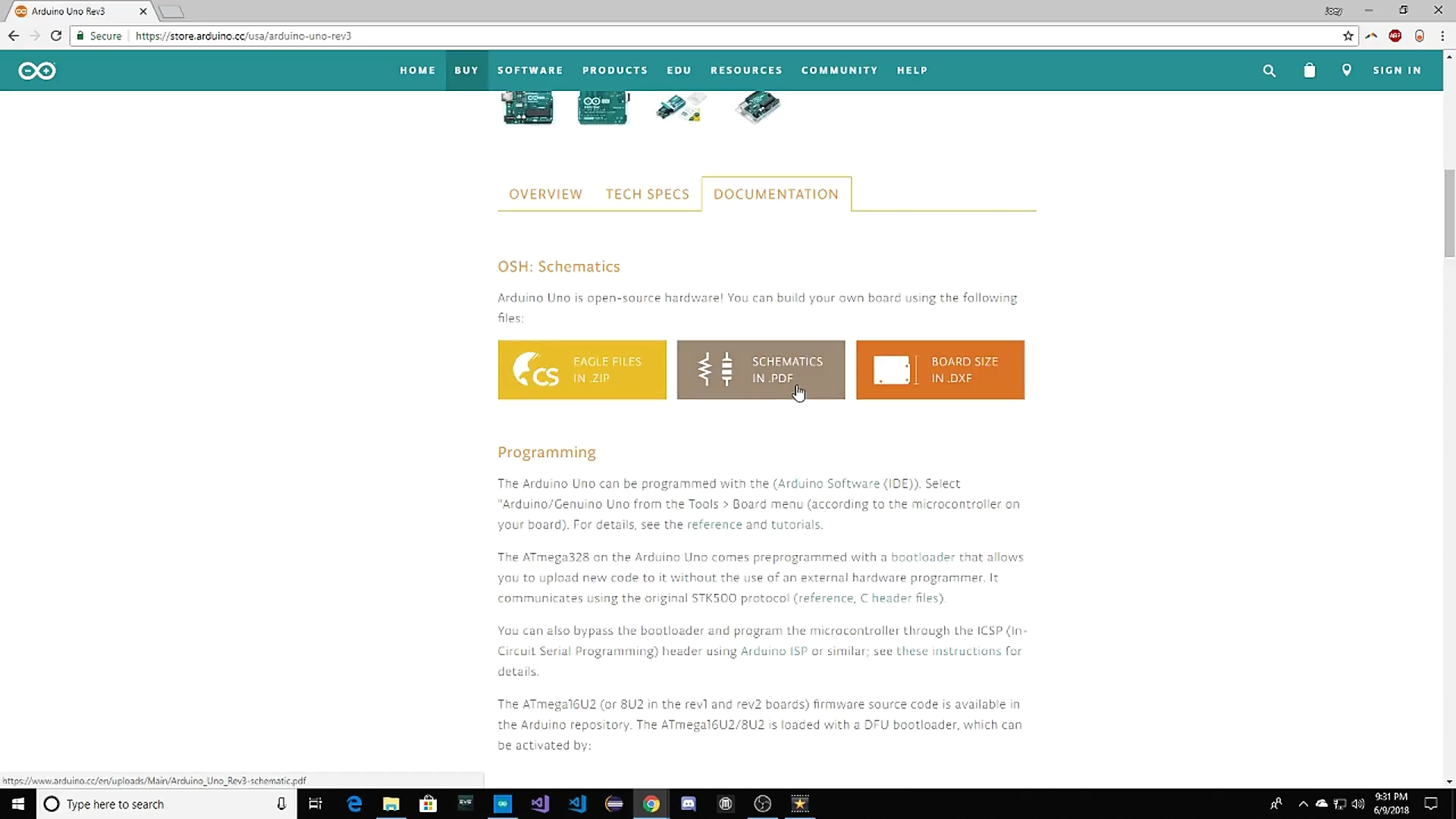This screenshot has width=1456, height=819.
Task: Open the Software menu item
Action: coord(530,71)
